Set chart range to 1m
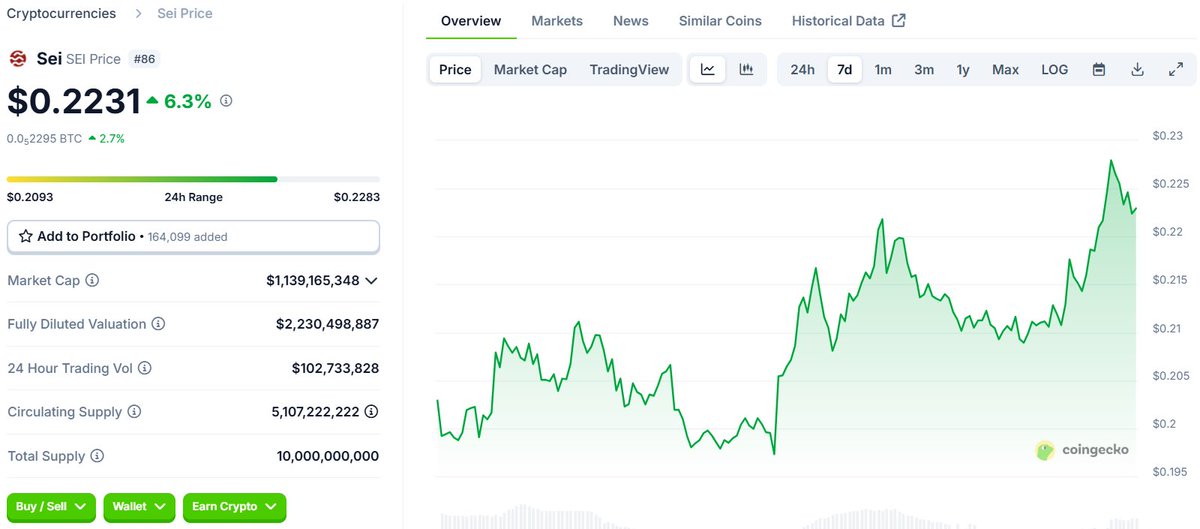Image resolution: width=1200 pixels, height=529 pixels. click(883, 70)
